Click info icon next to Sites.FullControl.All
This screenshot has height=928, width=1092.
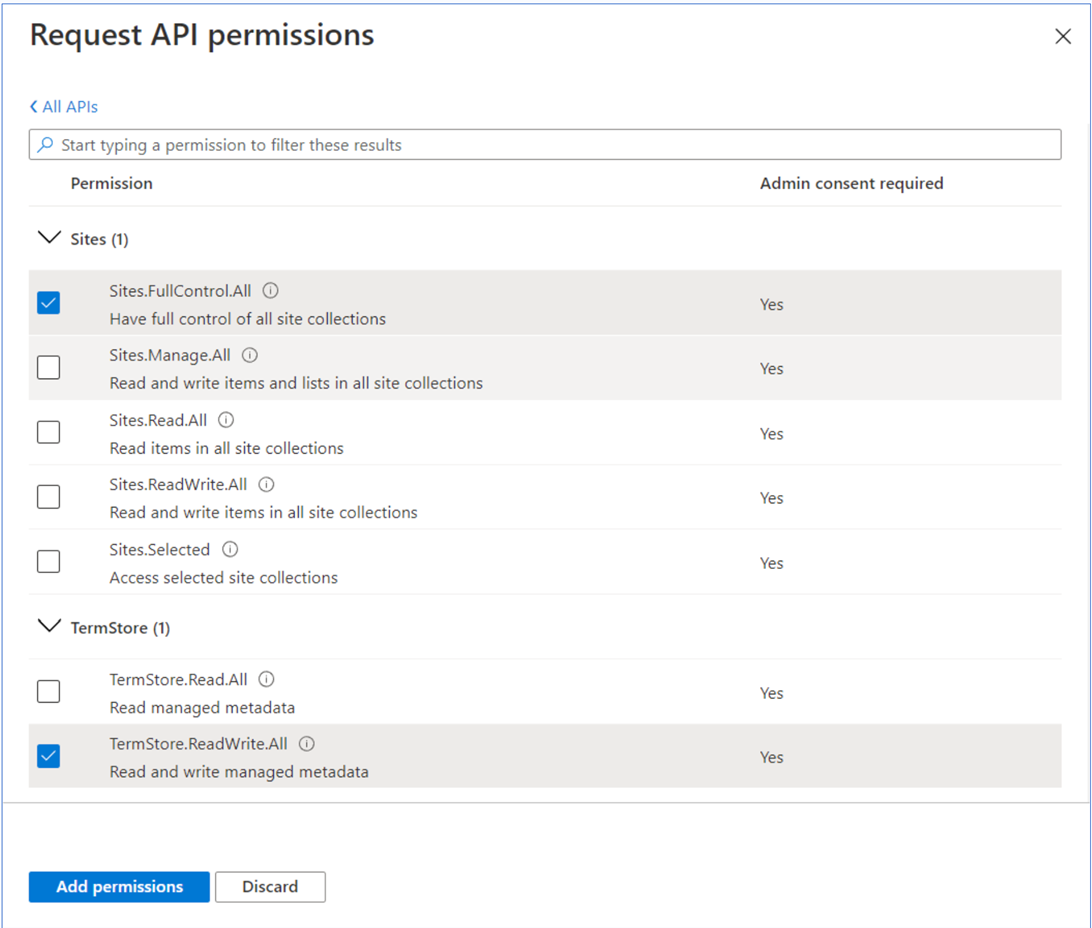coord(270,291)
